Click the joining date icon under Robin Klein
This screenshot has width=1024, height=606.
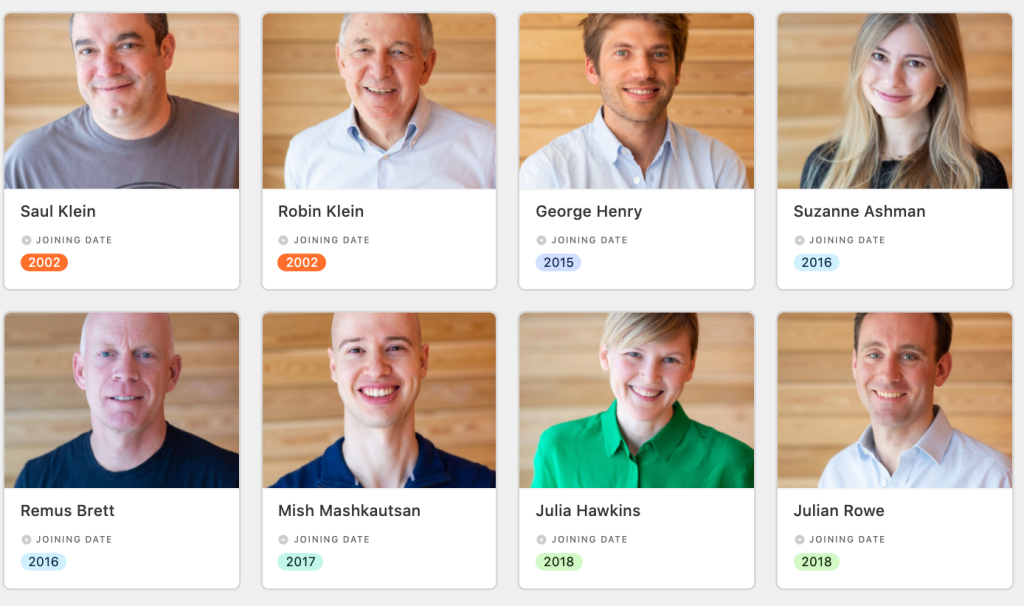(283, 240)
